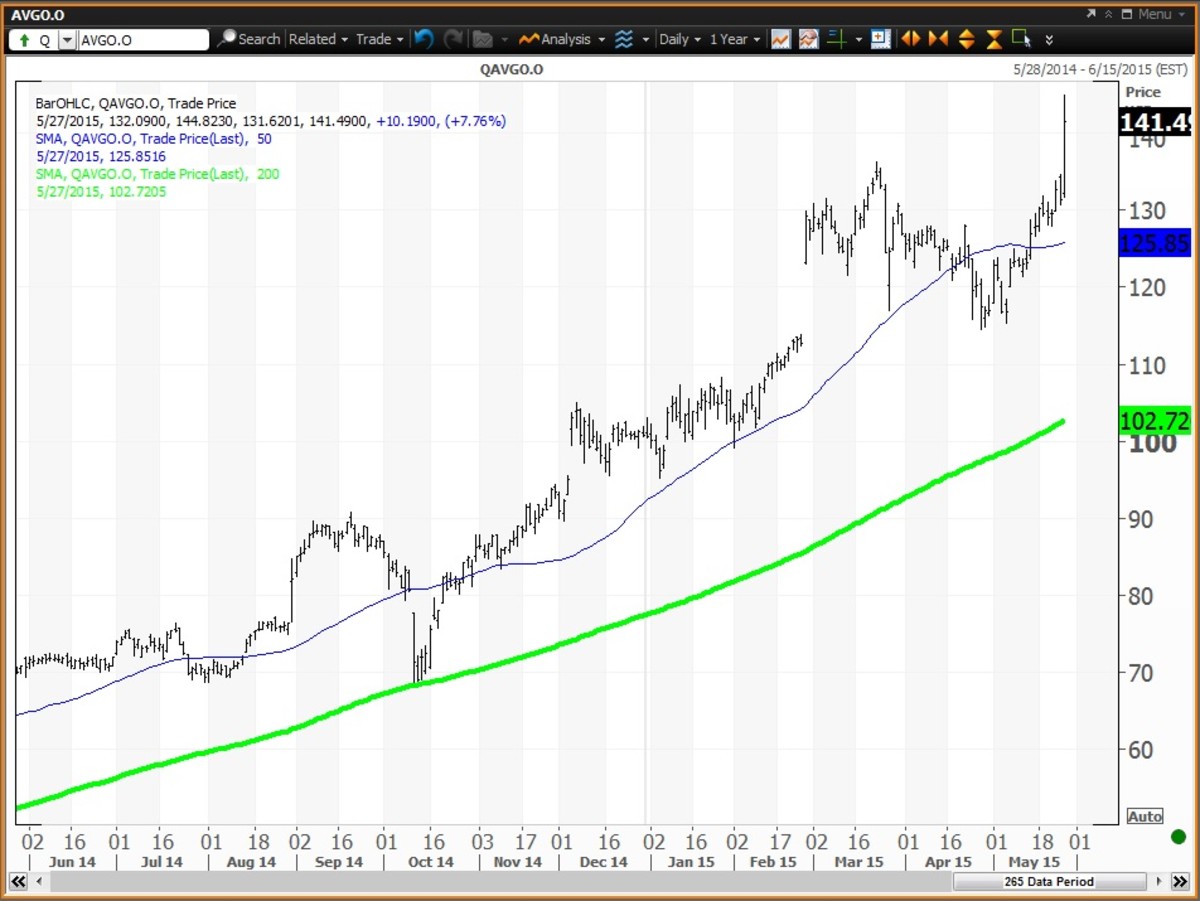Open the Related menu
This screenshot has width=1200, height=901.
pos(317,39)
